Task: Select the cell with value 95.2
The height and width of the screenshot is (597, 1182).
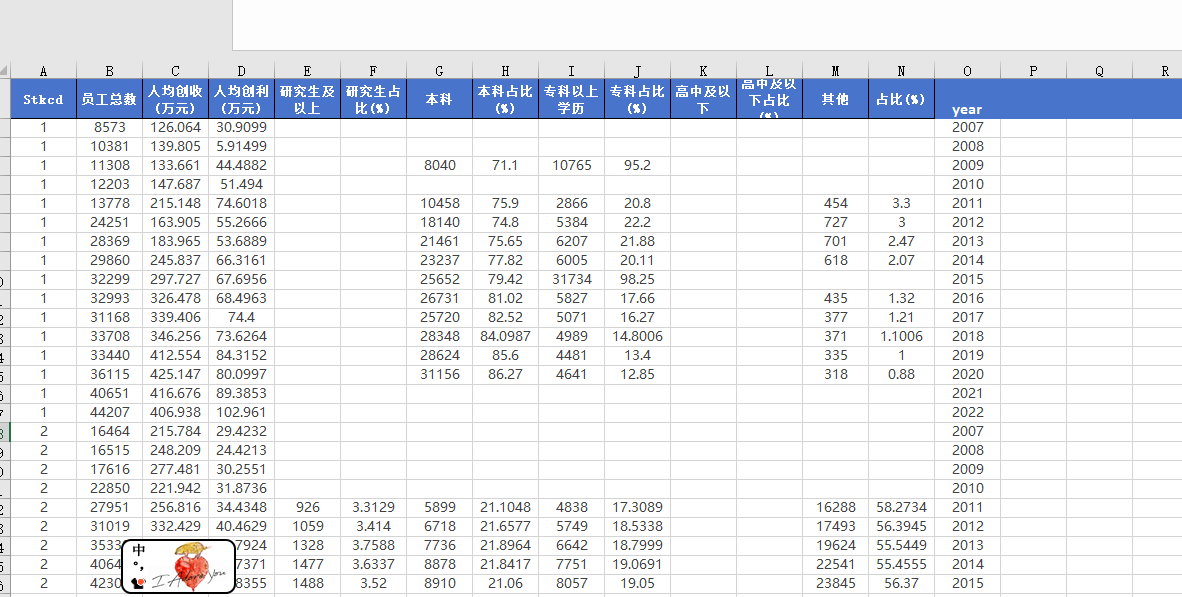Action: click(638, 165)
